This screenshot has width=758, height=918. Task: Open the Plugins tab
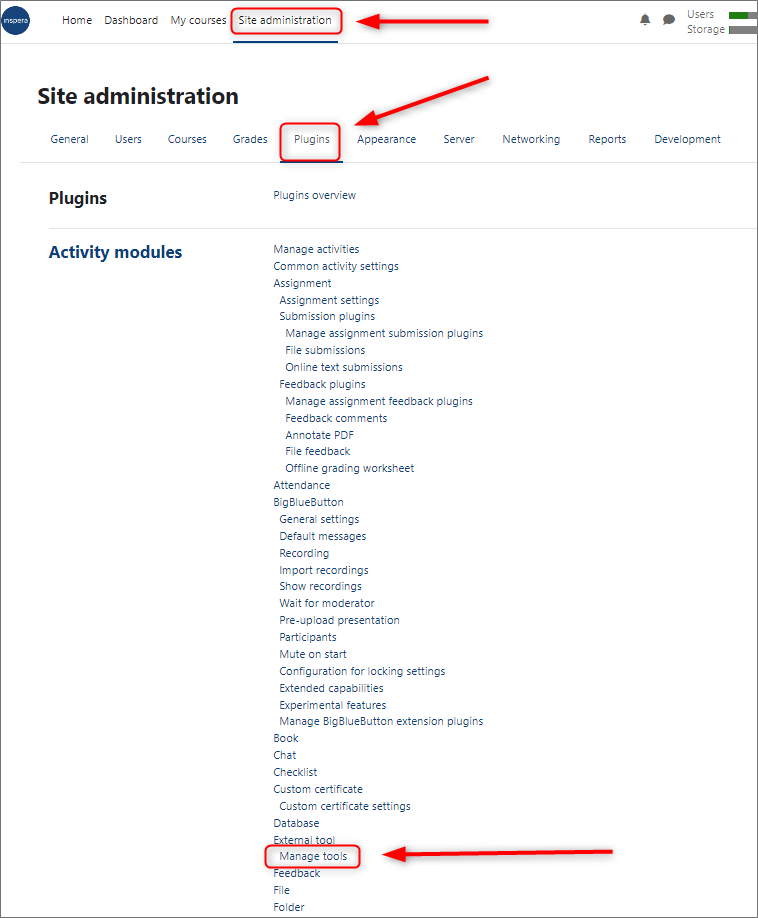[310, 139]
